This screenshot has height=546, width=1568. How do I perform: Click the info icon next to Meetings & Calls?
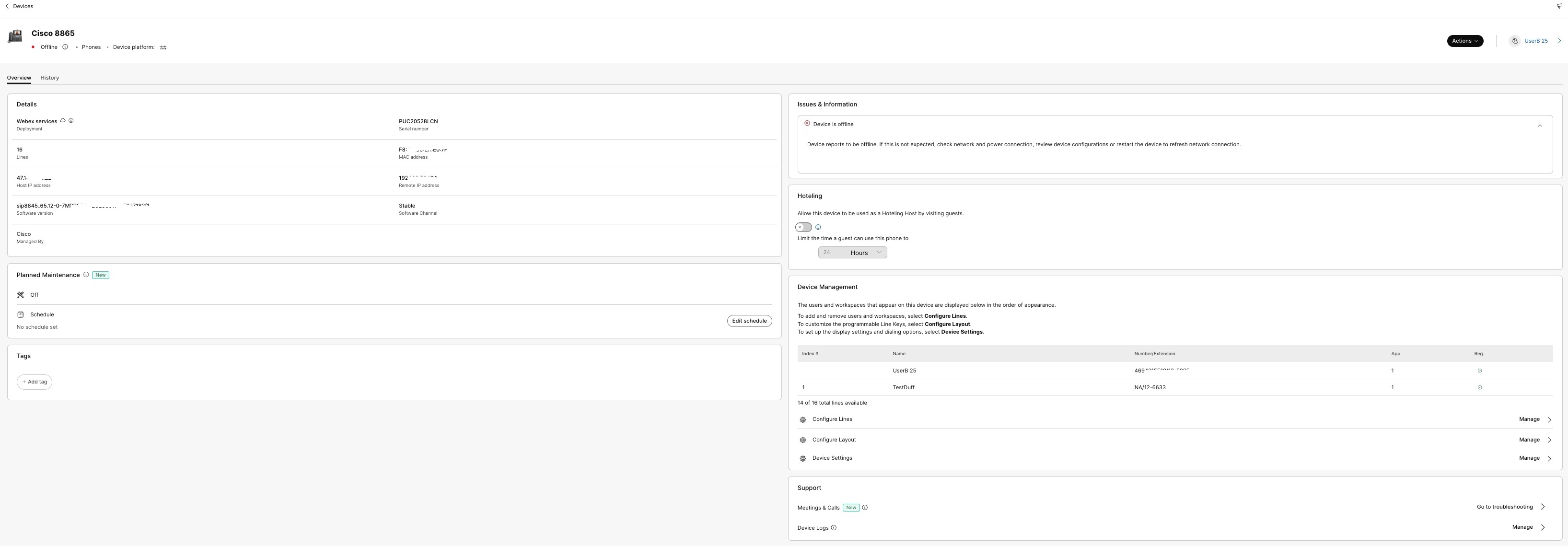point(865,507)
